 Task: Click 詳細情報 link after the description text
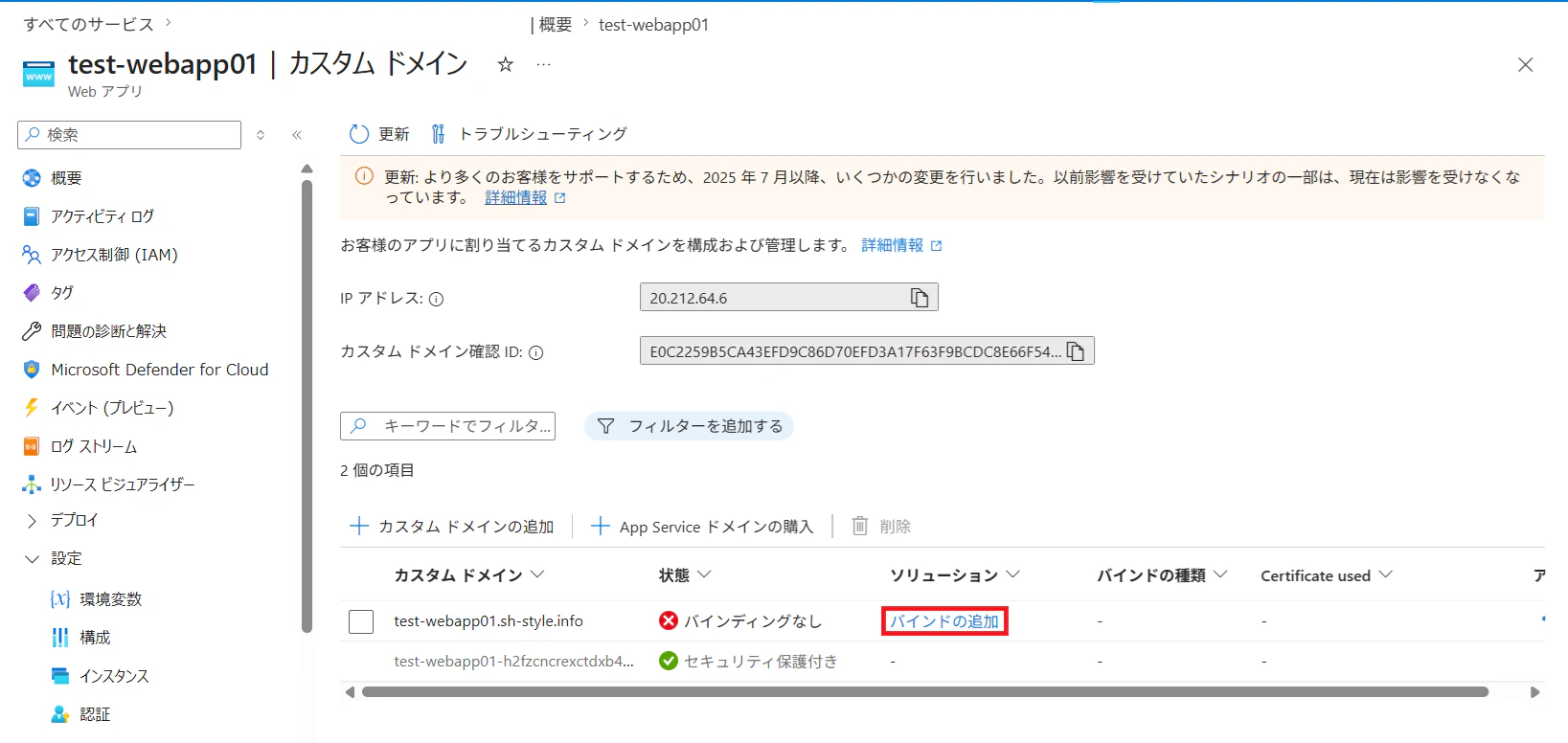(x=893, y=246)
